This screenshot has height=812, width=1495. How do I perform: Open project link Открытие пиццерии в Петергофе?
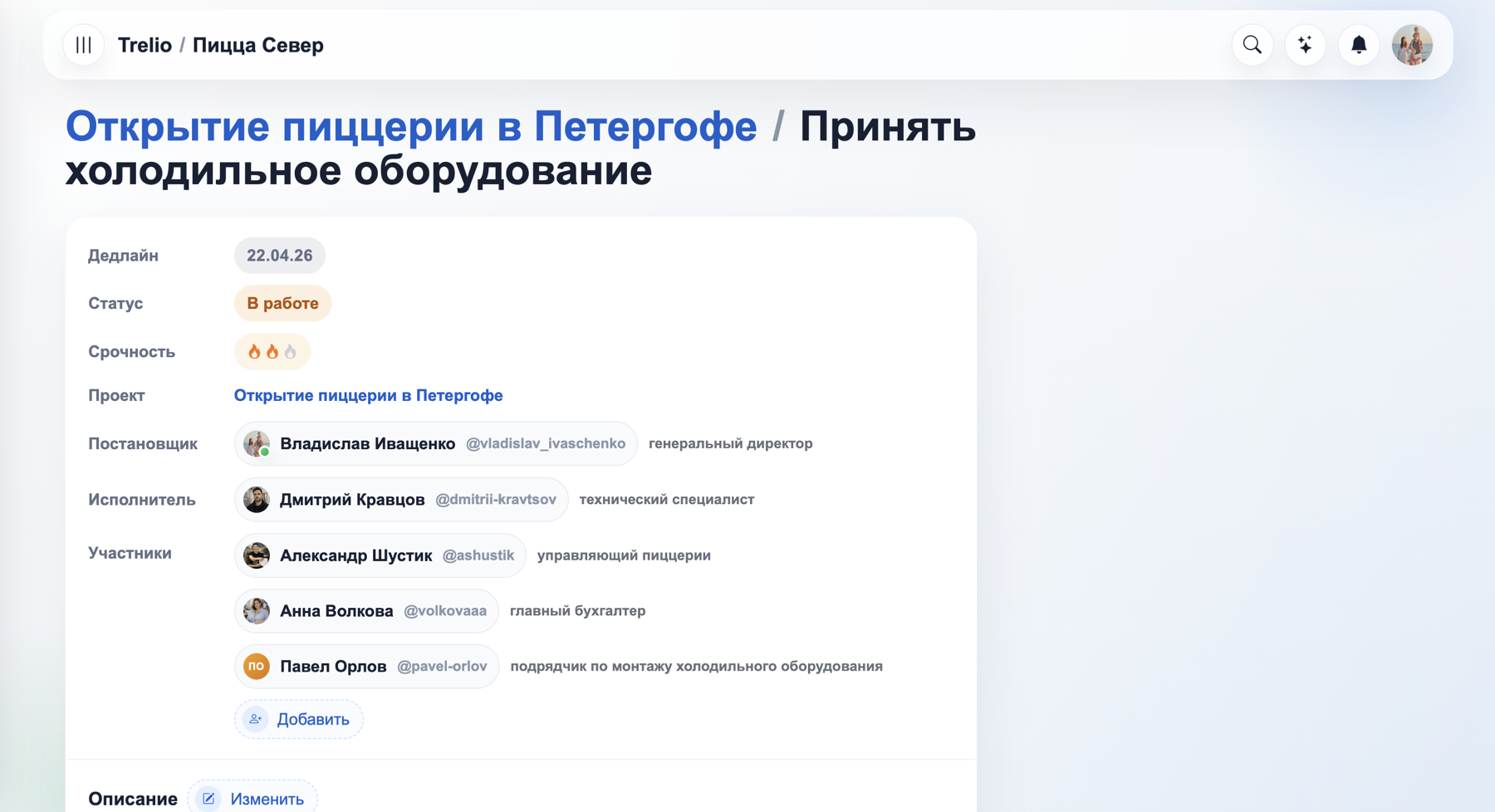pyautogui.click(x=368, y=396)
